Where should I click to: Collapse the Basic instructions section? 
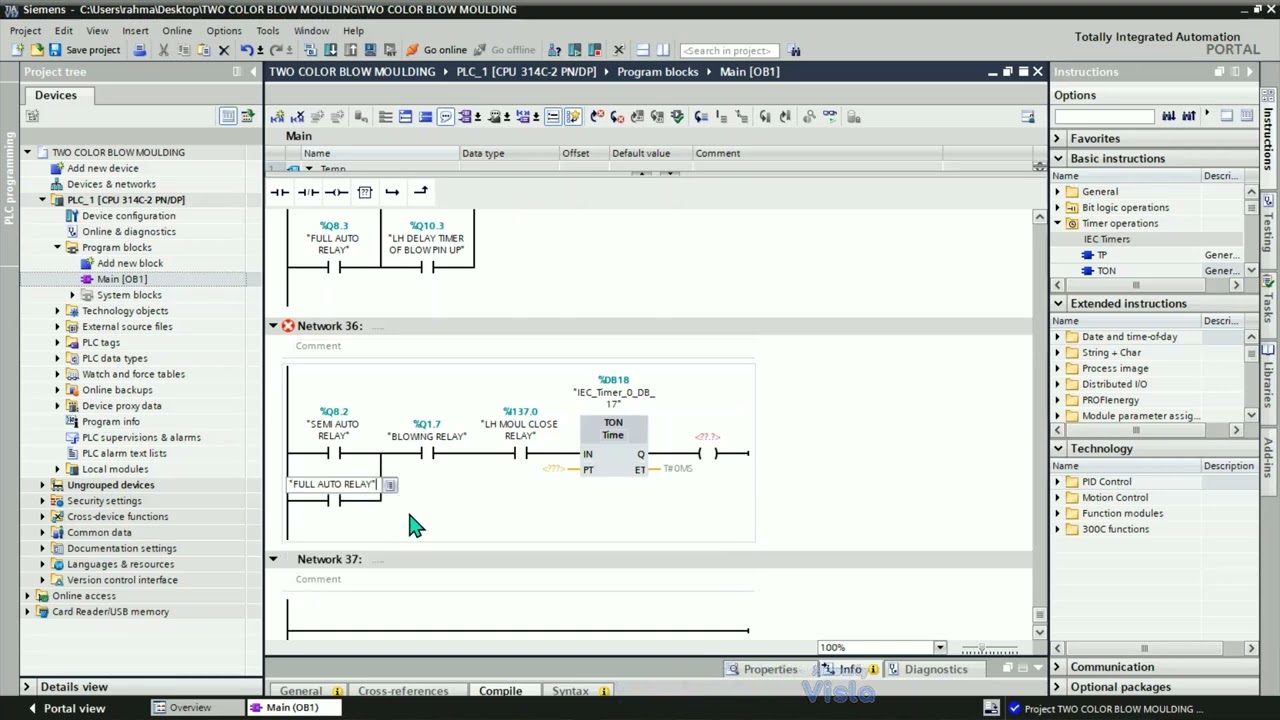(1057, 159)
